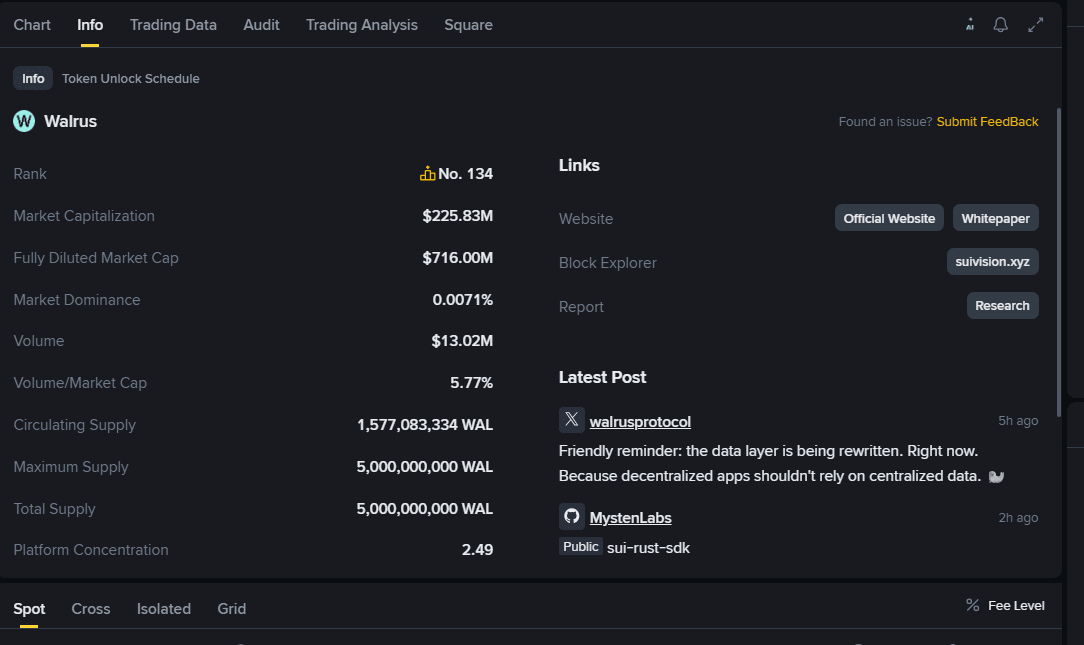This screenshot has height=645, width=1084.
Task: Open the Square tab
Action: click(468, 25)
